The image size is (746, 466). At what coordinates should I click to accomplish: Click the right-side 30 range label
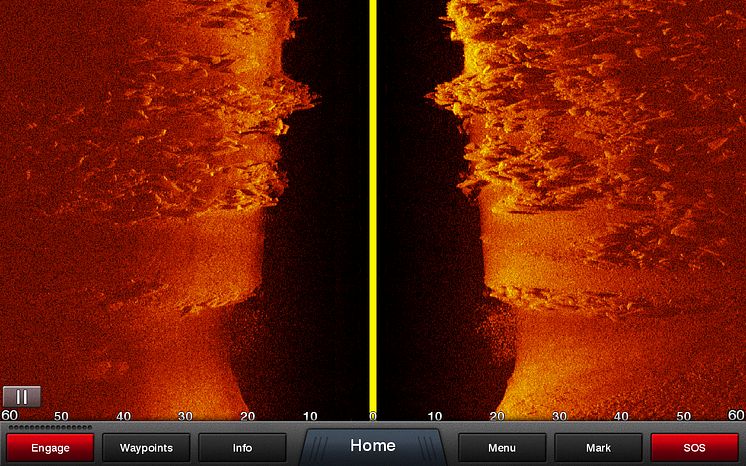point(559,416)
